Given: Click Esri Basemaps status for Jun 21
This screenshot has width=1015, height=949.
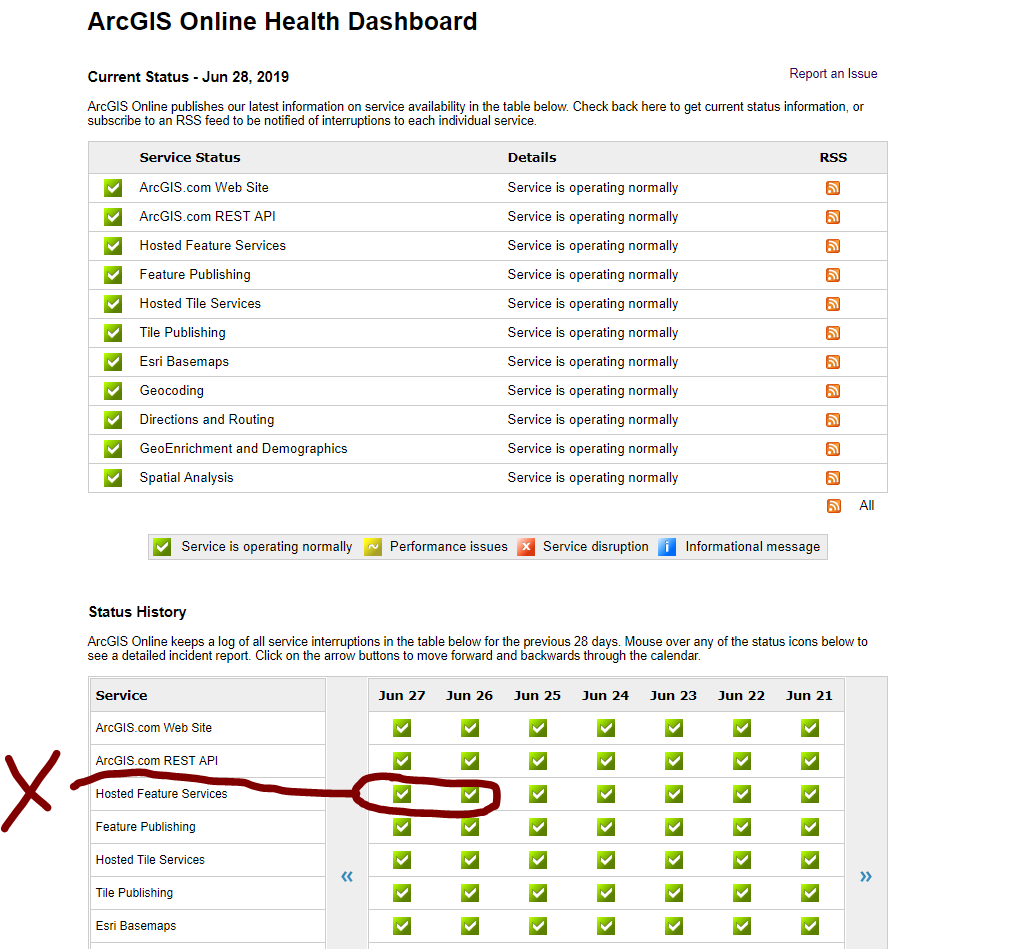Looking at the screenshot, I should pos(810,926).
